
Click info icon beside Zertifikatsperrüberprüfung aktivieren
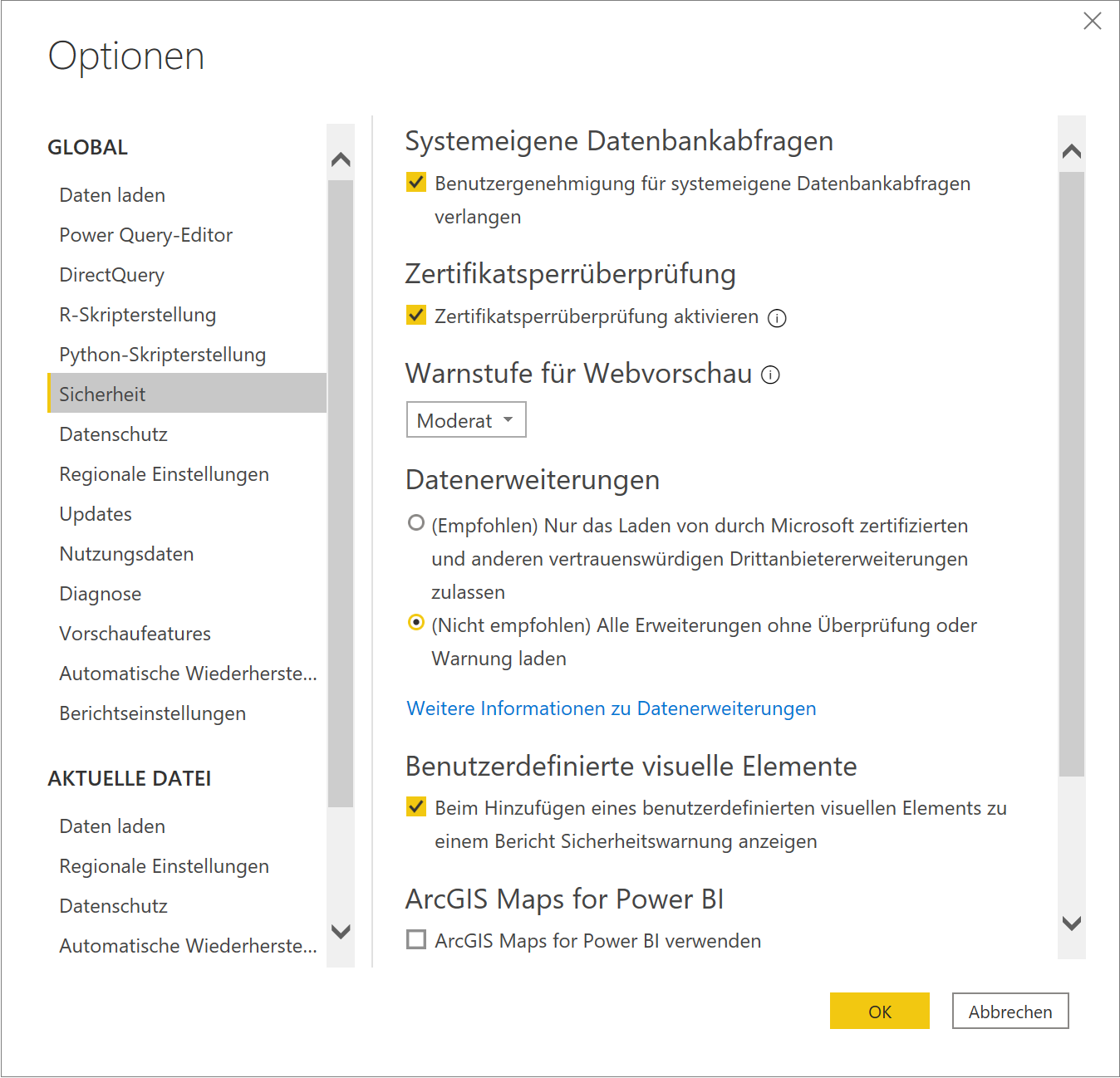[777, 318]
